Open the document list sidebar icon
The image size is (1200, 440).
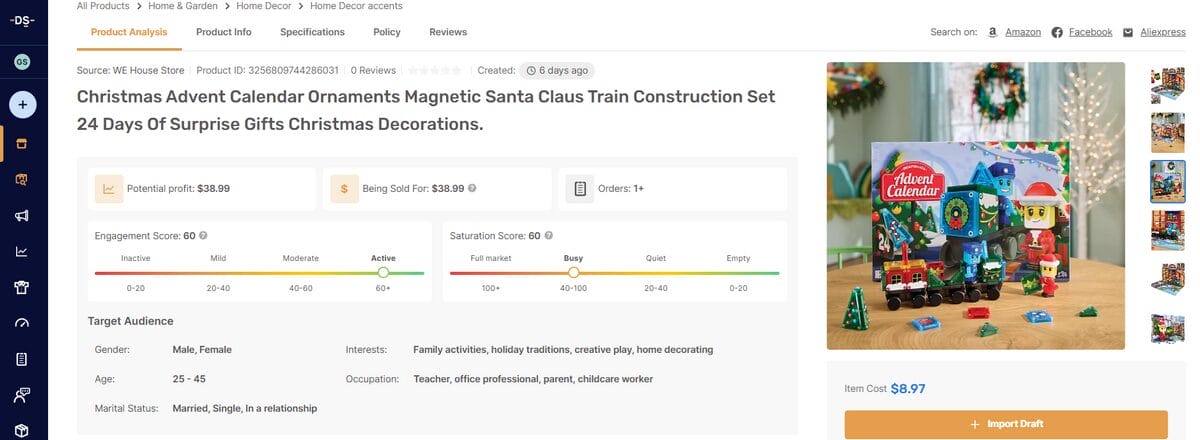(22, 359)
